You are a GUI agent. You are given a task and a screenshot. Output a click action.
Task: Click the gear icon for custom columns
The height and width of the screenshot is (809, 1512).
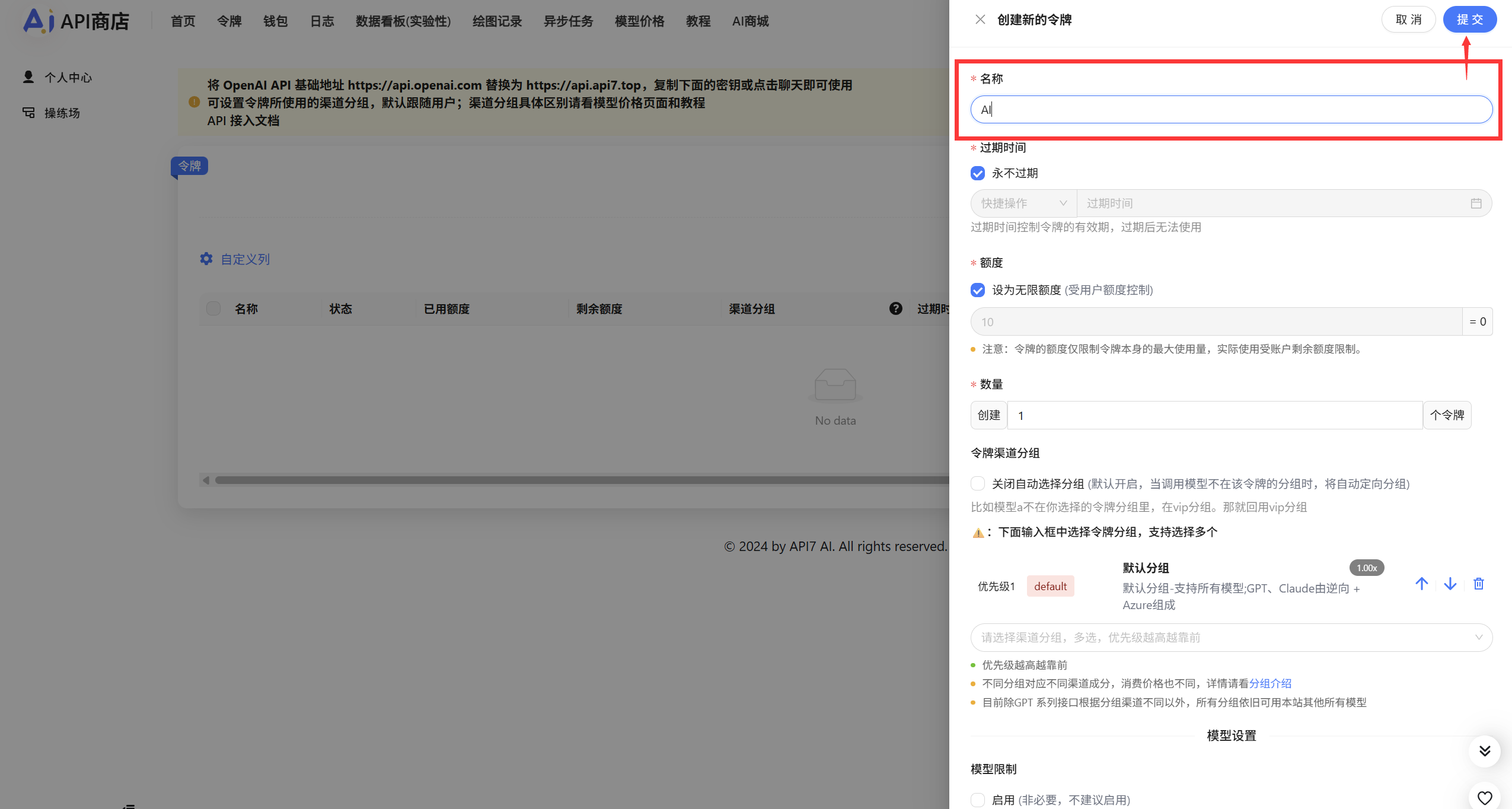206,259
